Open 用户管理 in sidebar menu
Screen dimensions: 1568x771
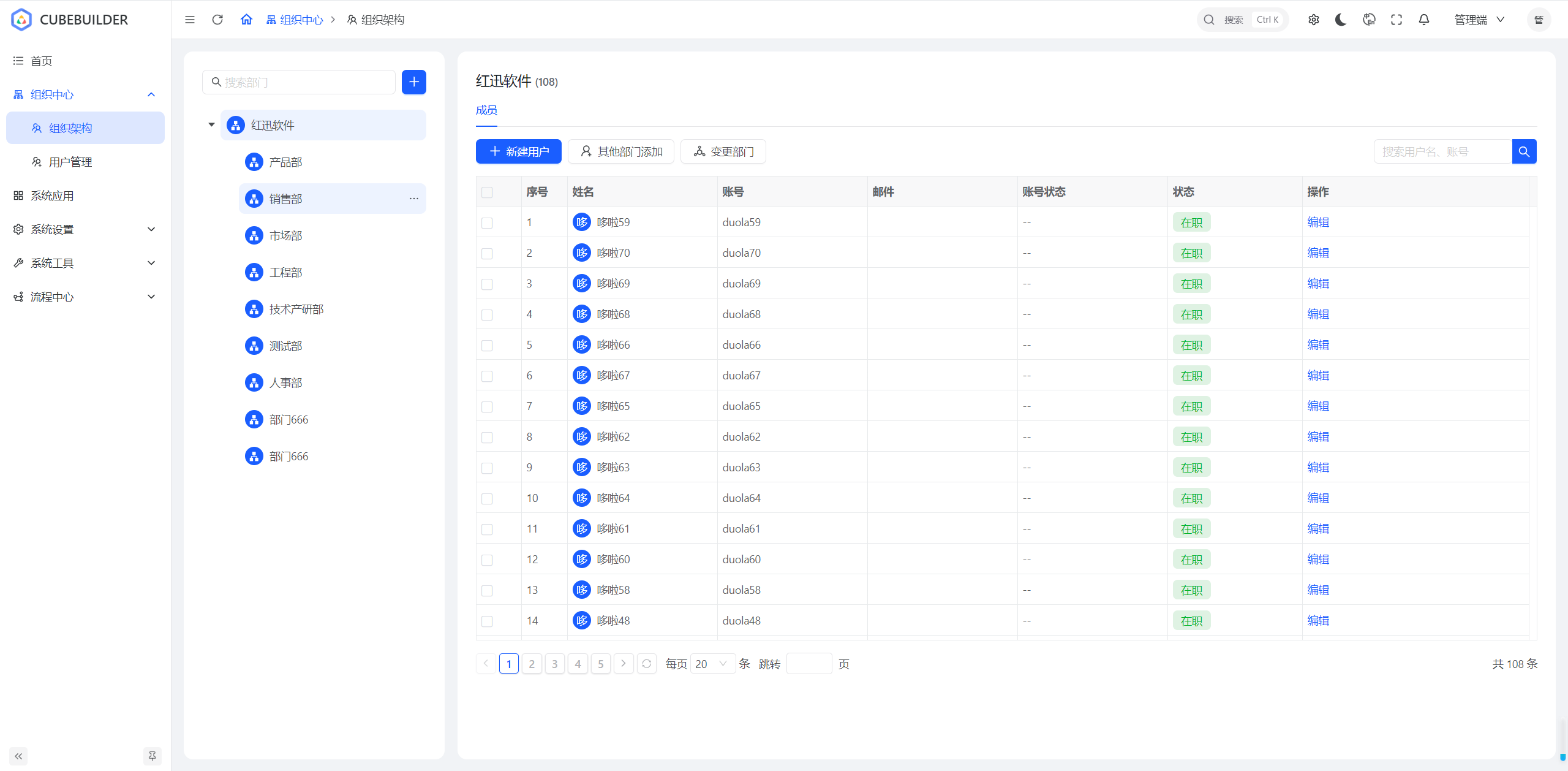click(x=70, y=162)
